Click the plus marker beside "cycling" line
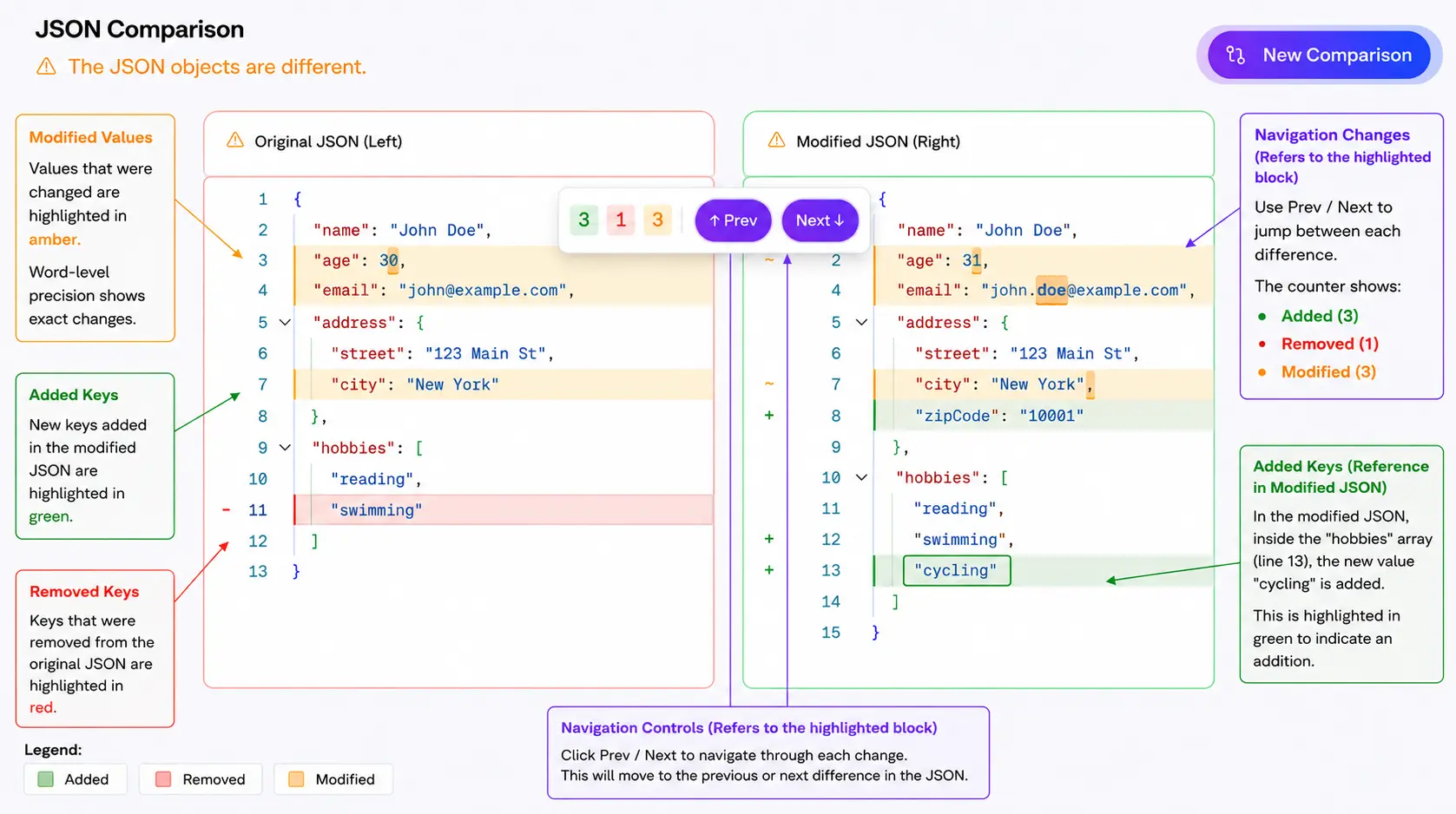Screen dimensions: 1456x814 coord(769,570)
